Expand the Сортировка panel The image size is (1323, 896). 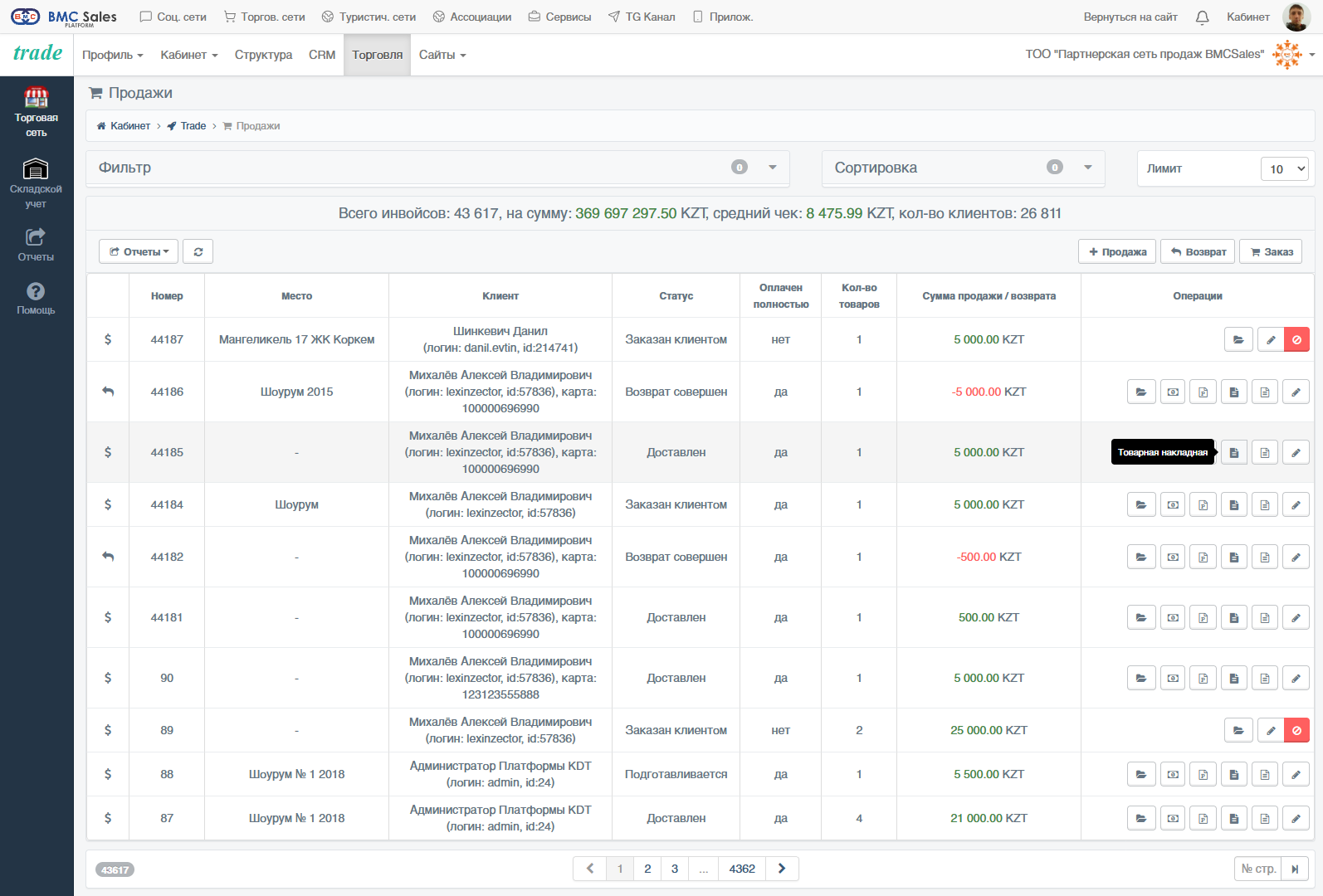(x=1088, y=168)
